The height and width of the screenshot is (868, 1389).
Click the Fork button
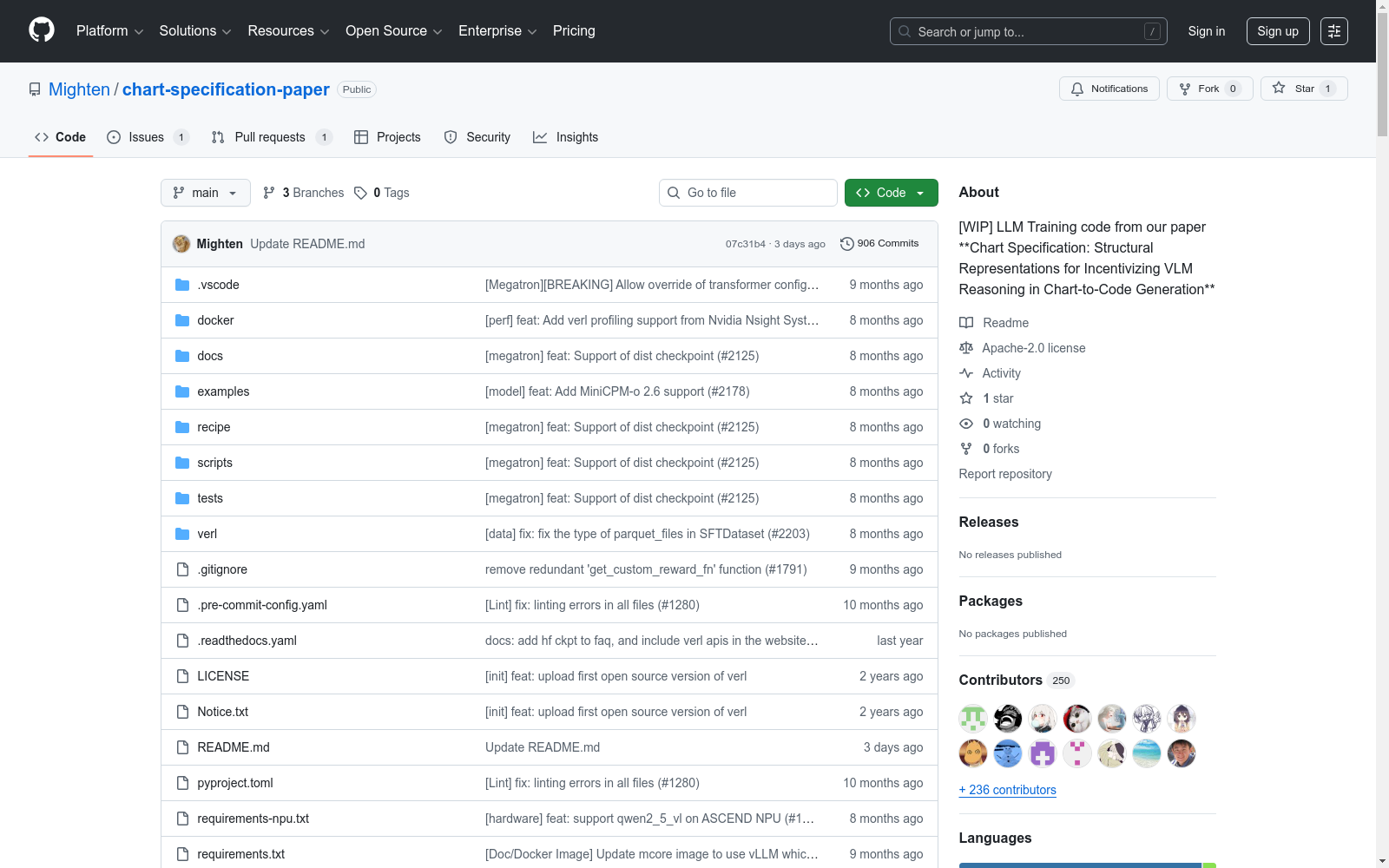[1210, 89]
